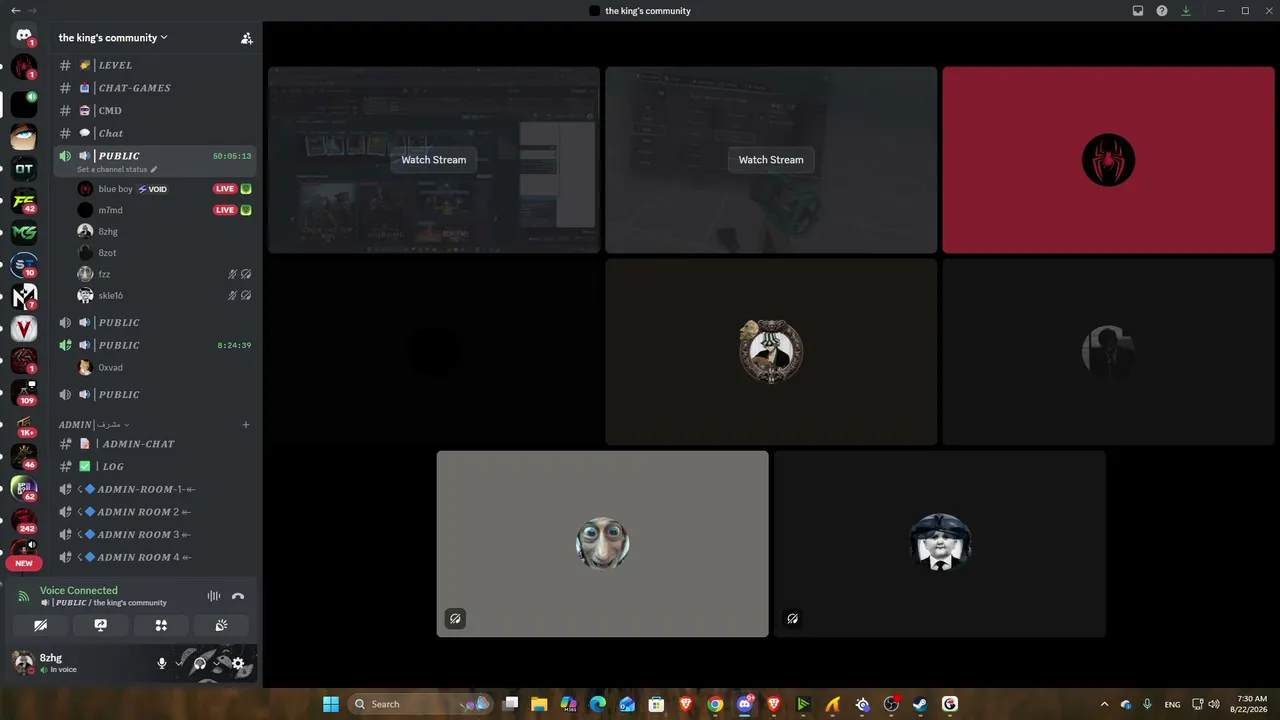The height and width of the screenshot is (720, 1280).
Task: Watch the first stream in voice grid
Action: [434, 160]
